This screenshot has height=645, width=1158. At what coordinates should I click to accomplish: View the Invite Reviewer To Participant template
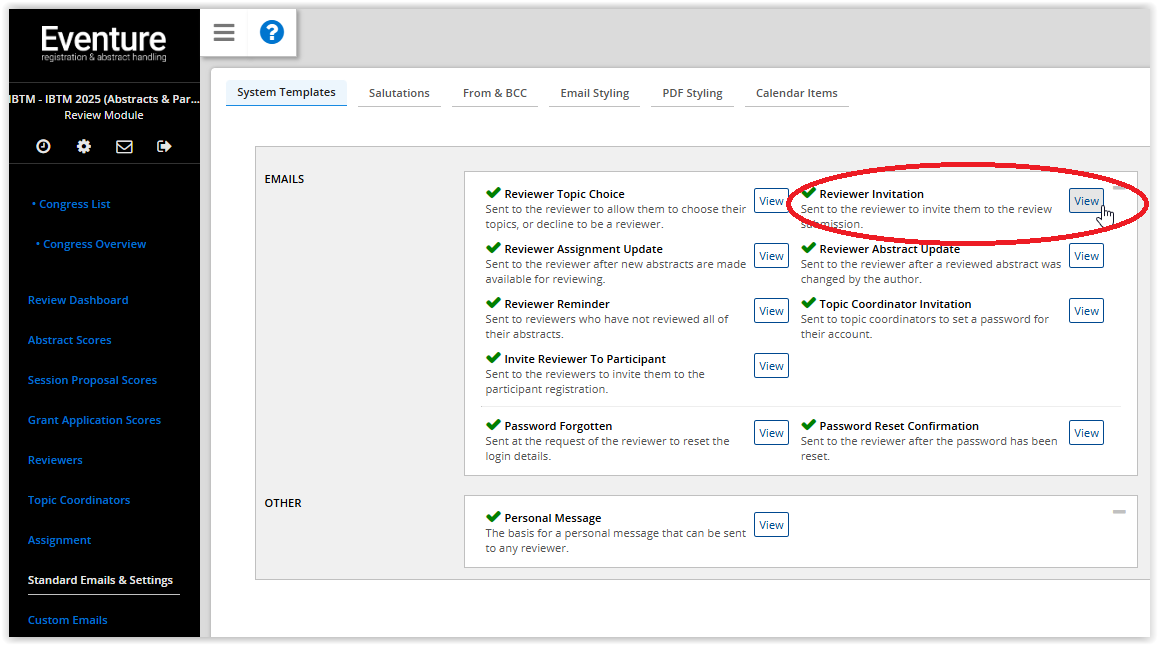(x=771, y=366)
